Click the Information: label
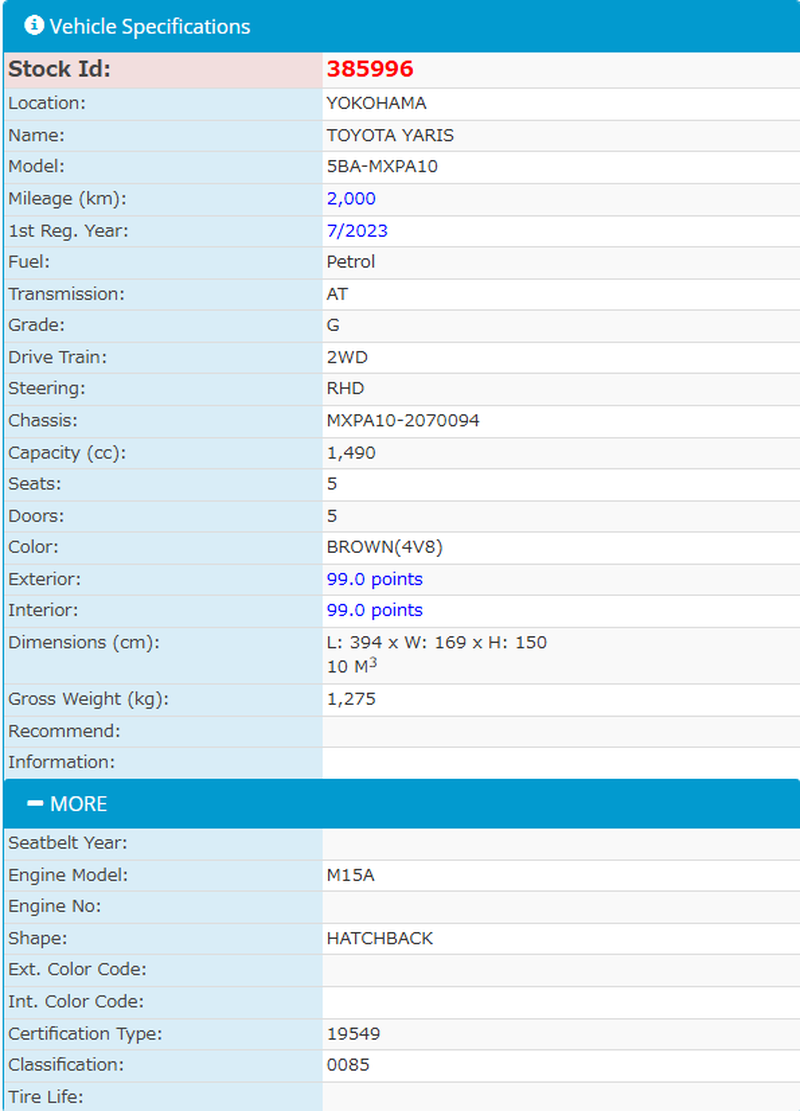Image resolution: width=800 pixels, height=1111 pixels. pyautogui.click(x=62, y=762)
